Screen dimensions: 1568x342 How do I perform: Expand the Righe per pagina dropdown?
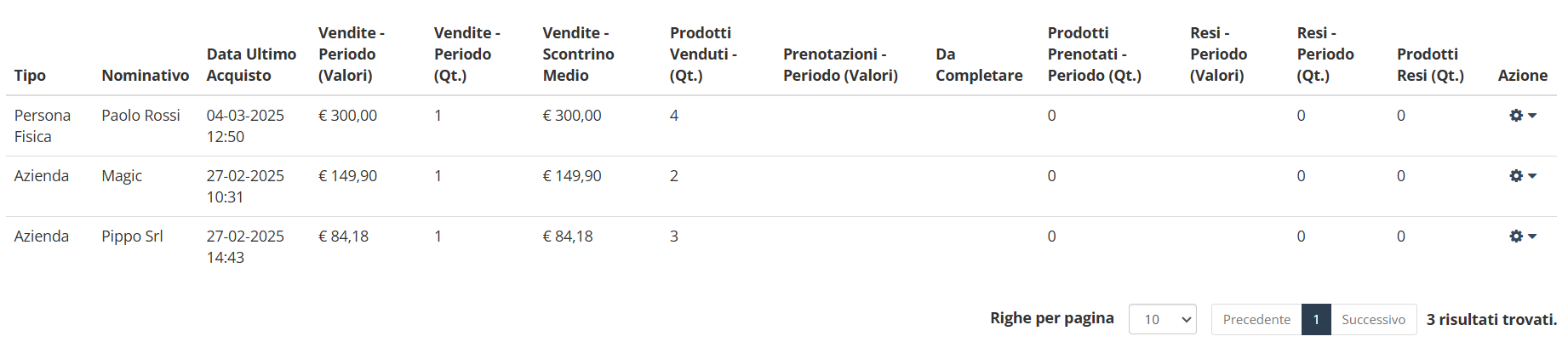click(1162, 320)
